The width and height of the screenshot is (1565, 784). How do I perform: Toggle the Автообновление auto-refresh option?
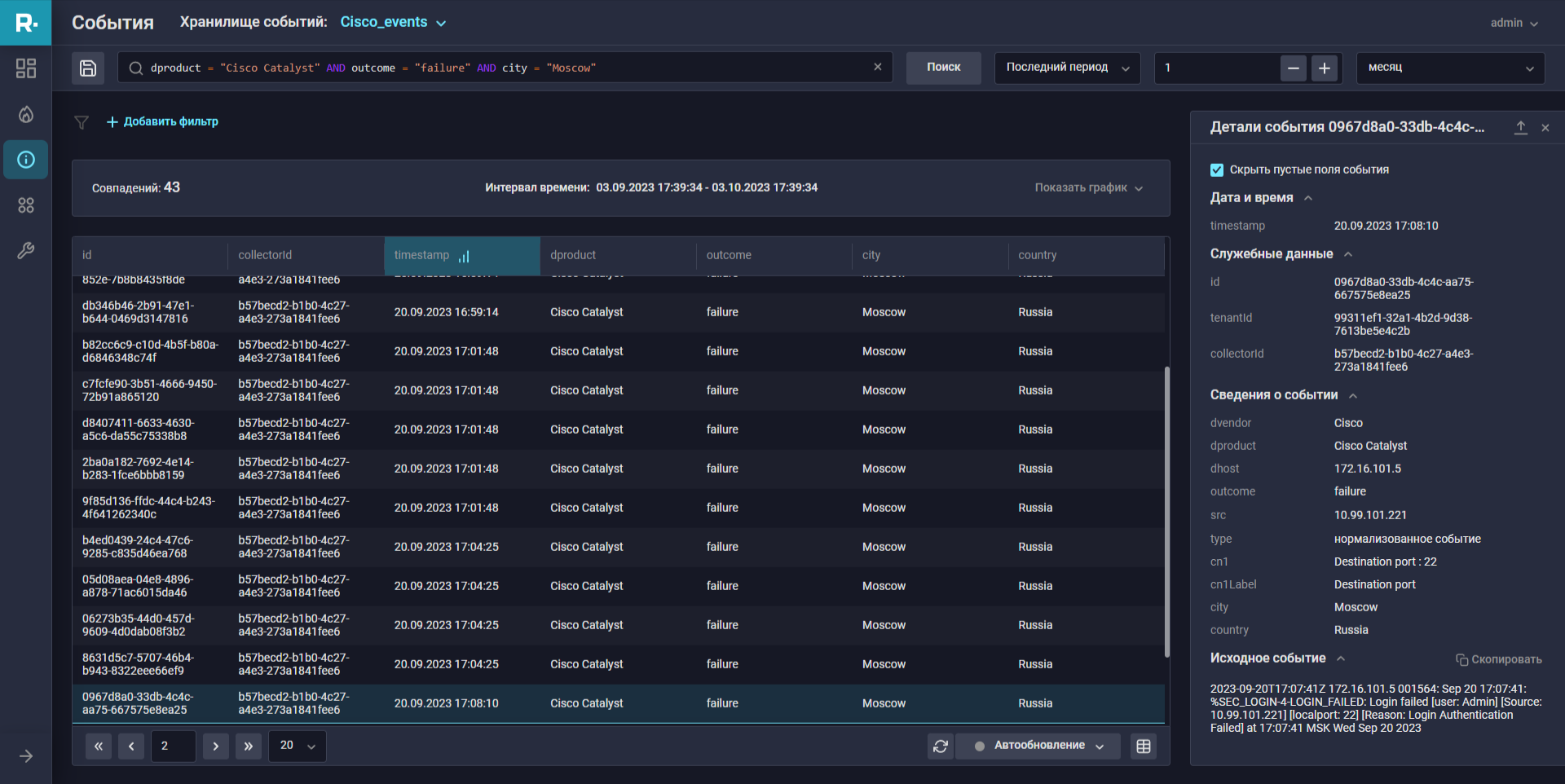tap(1038, 746)
